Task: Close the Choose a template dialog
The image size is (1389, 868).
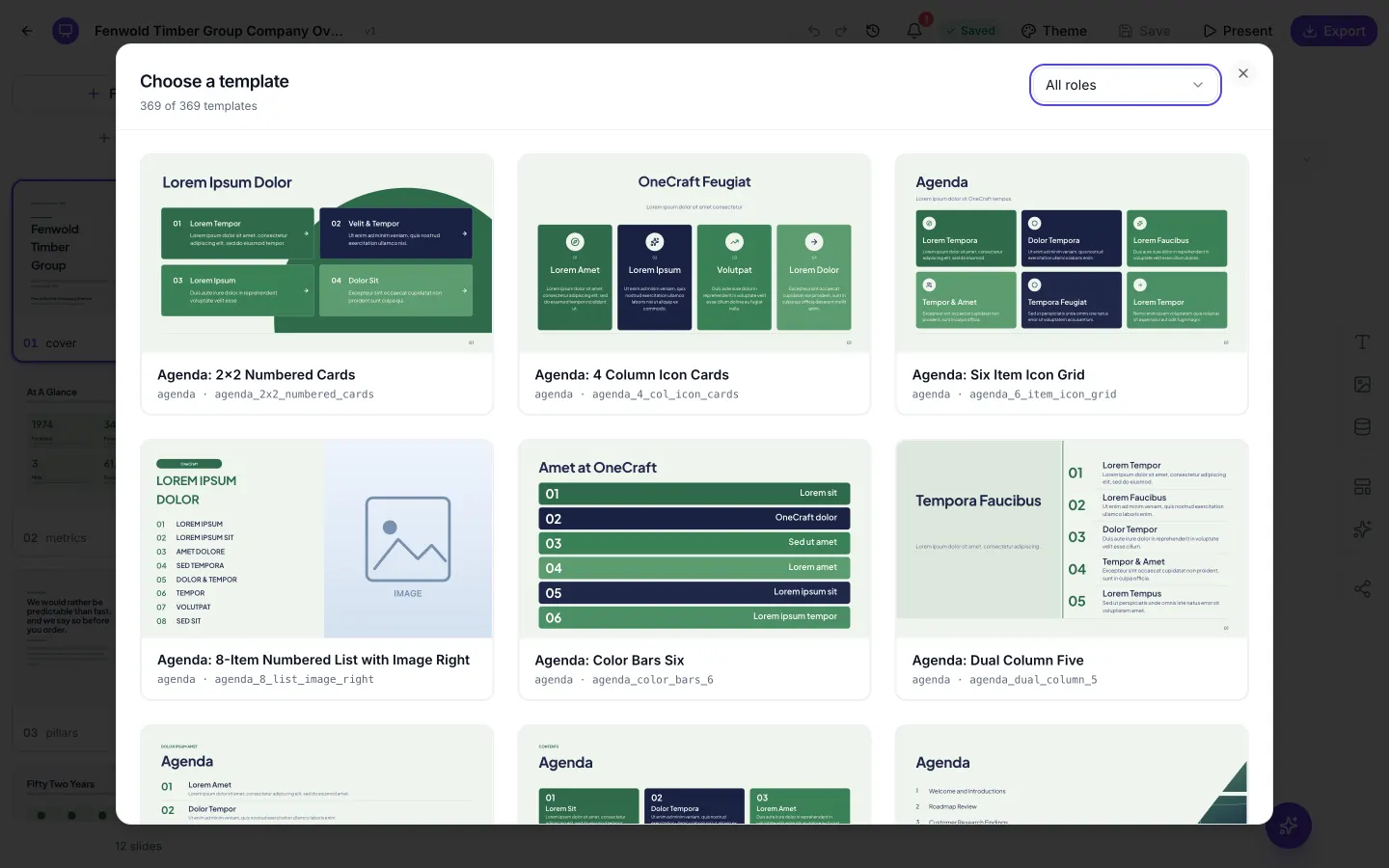Action: (1243, 73)
